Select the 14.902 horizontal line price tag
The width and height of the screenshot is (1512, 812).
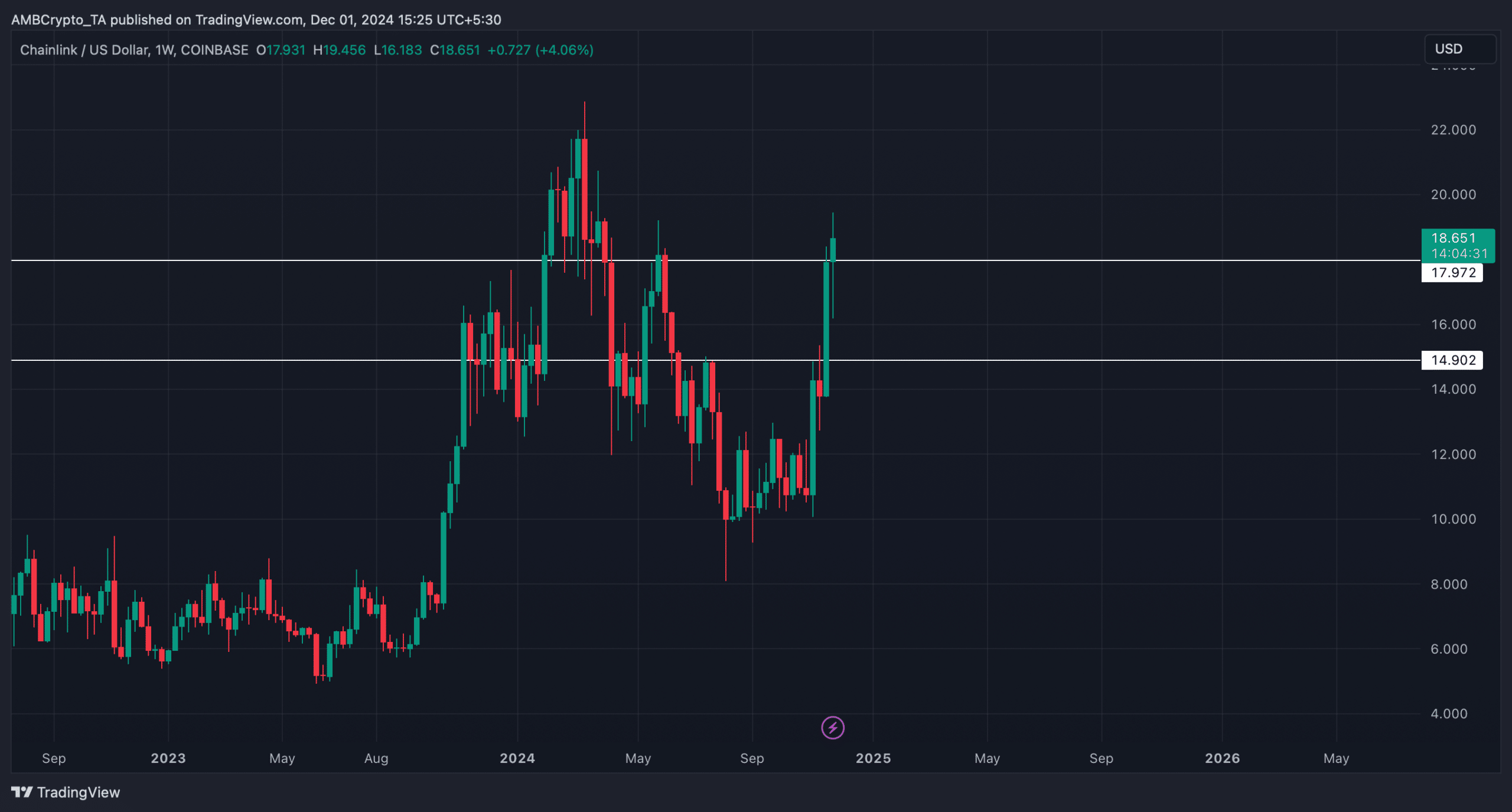[x=1452, y=360]
